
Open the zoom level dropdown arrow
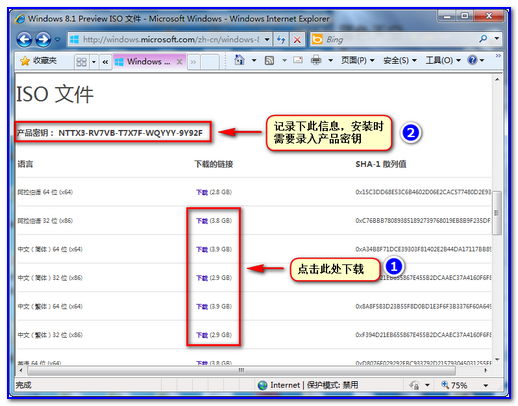[x=486, y=386]
